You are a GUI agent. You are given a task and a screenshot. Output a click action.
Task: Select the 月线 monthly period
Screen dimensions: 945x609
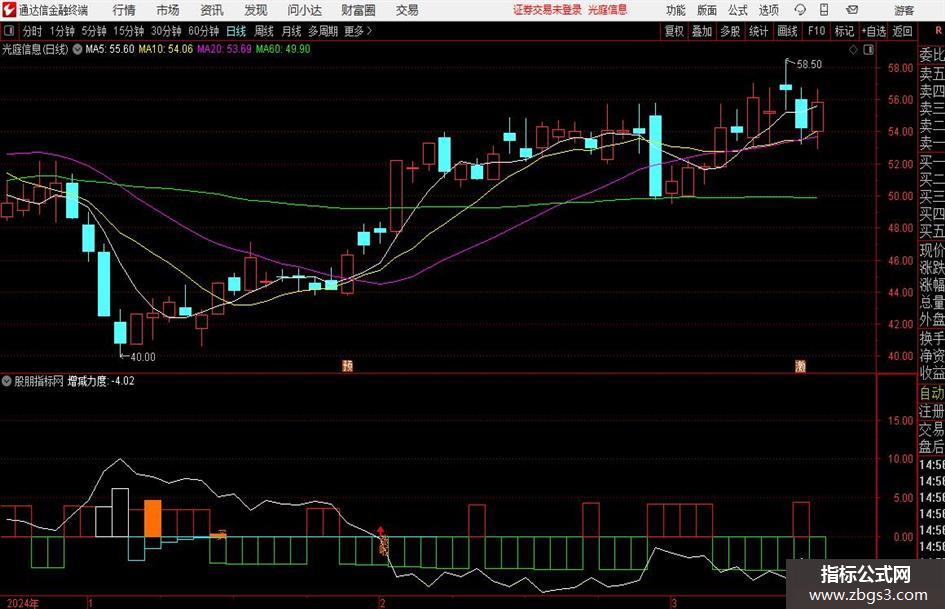tap(291, 31)
